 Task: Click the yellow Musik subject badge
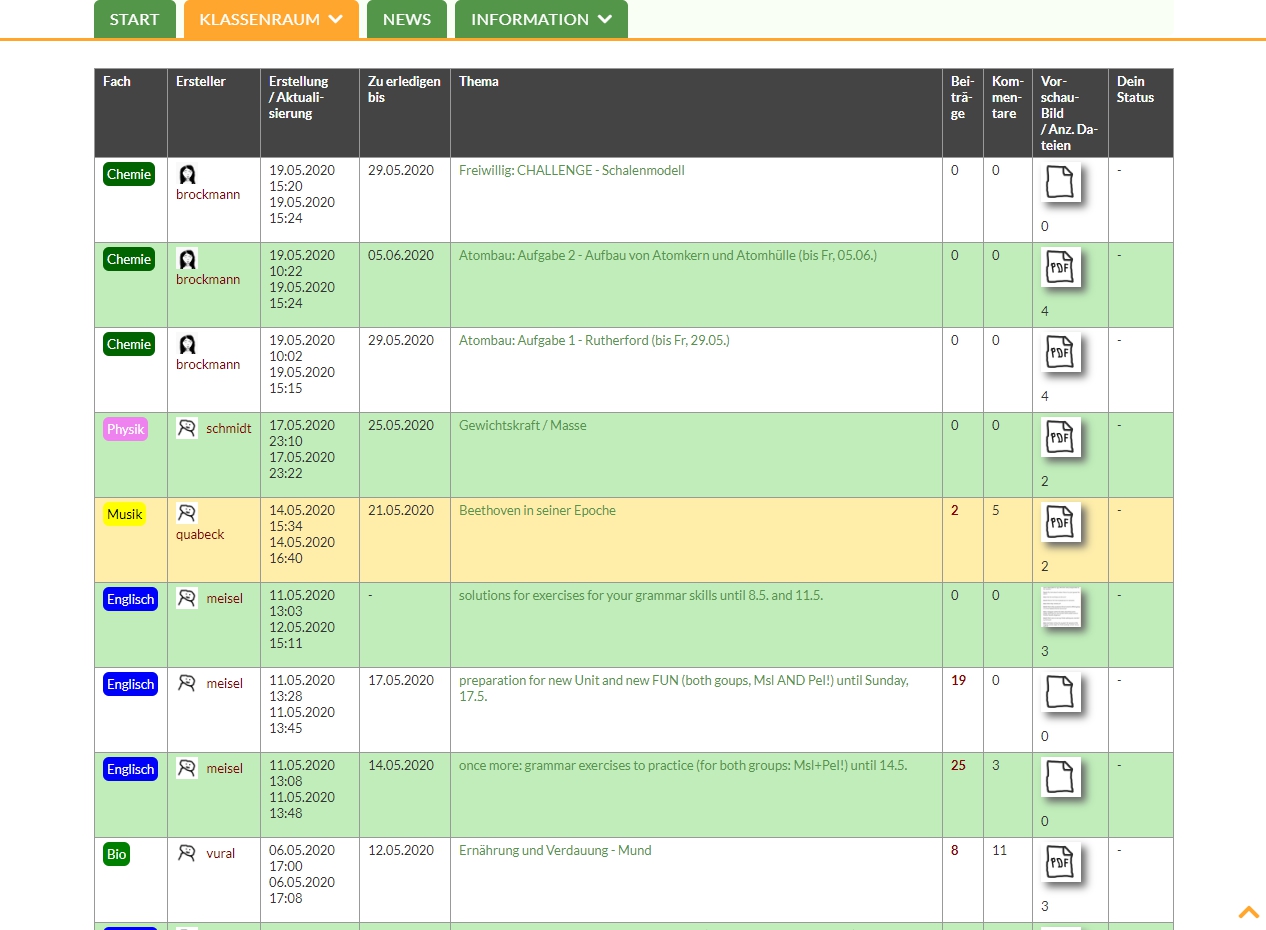coord(125,514)
